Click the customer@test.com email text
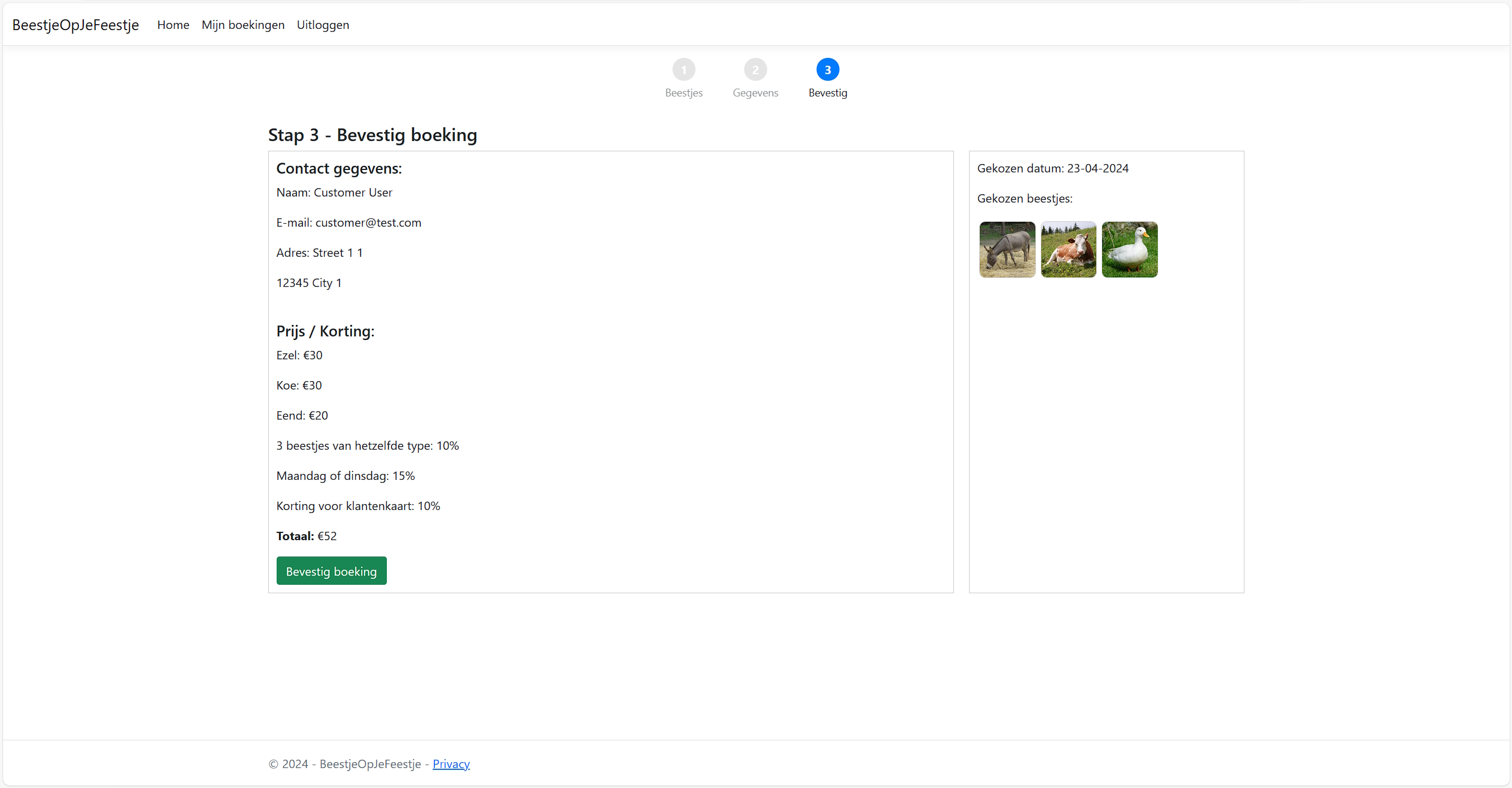The image size is (1512, 788). click(x=368, y=222)
